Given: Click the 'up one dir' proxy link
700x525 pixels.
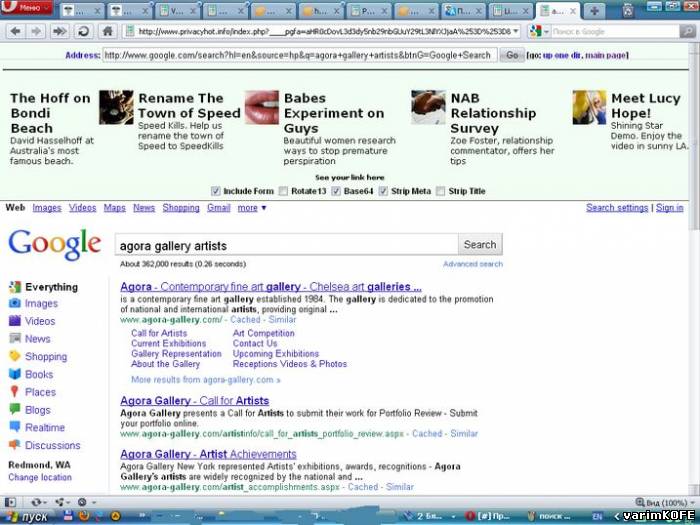Looking at the screenshot, I should click(x=562, y=55).
